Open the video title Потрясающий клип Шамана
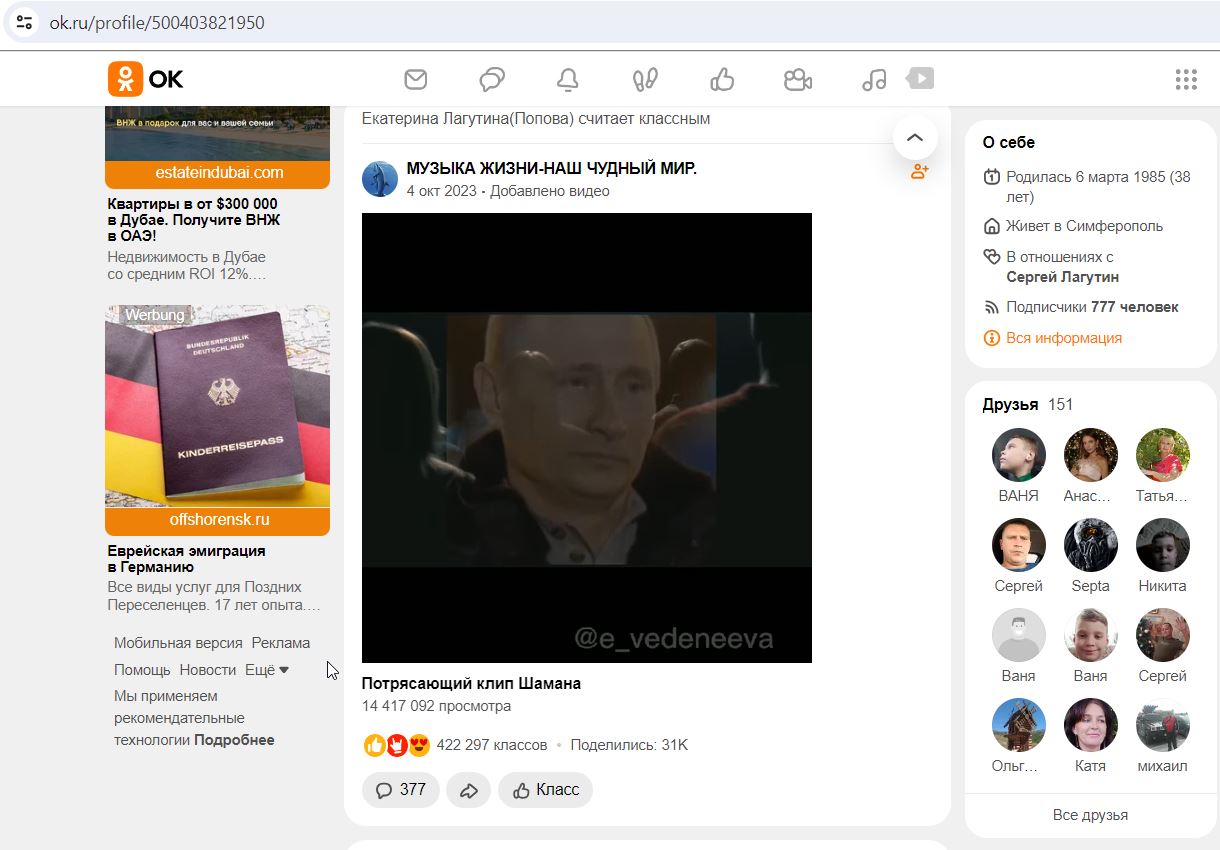 click(x=471, y=684)
